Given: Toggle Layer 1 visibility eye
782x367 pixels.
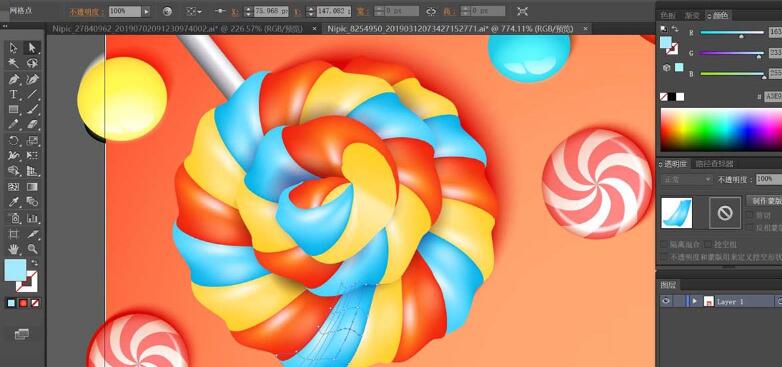Looking at the screenshot, I should click(666, 301).
